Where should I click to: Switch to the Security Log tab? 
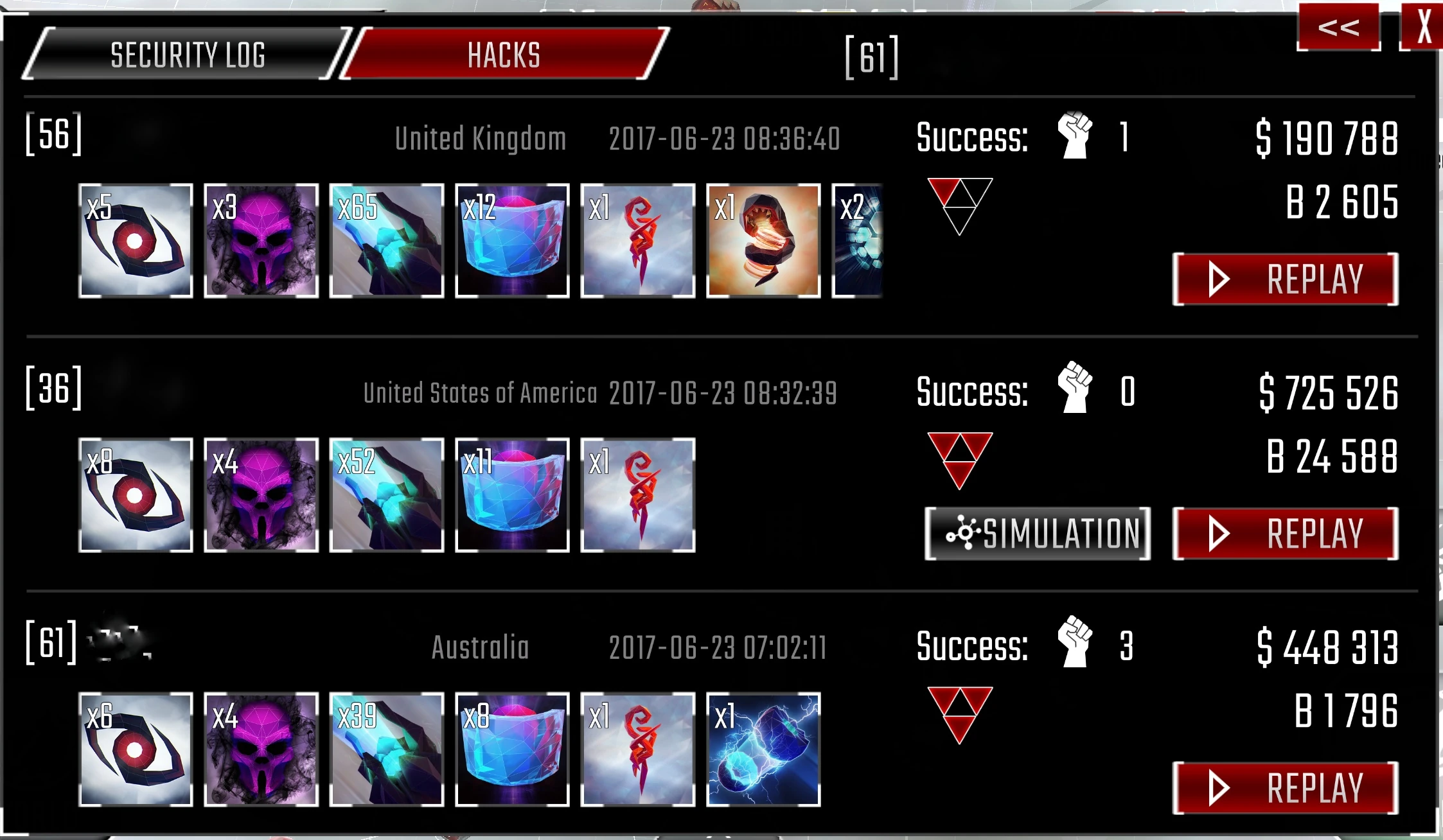pyautogui.click(x=188, y=54)
